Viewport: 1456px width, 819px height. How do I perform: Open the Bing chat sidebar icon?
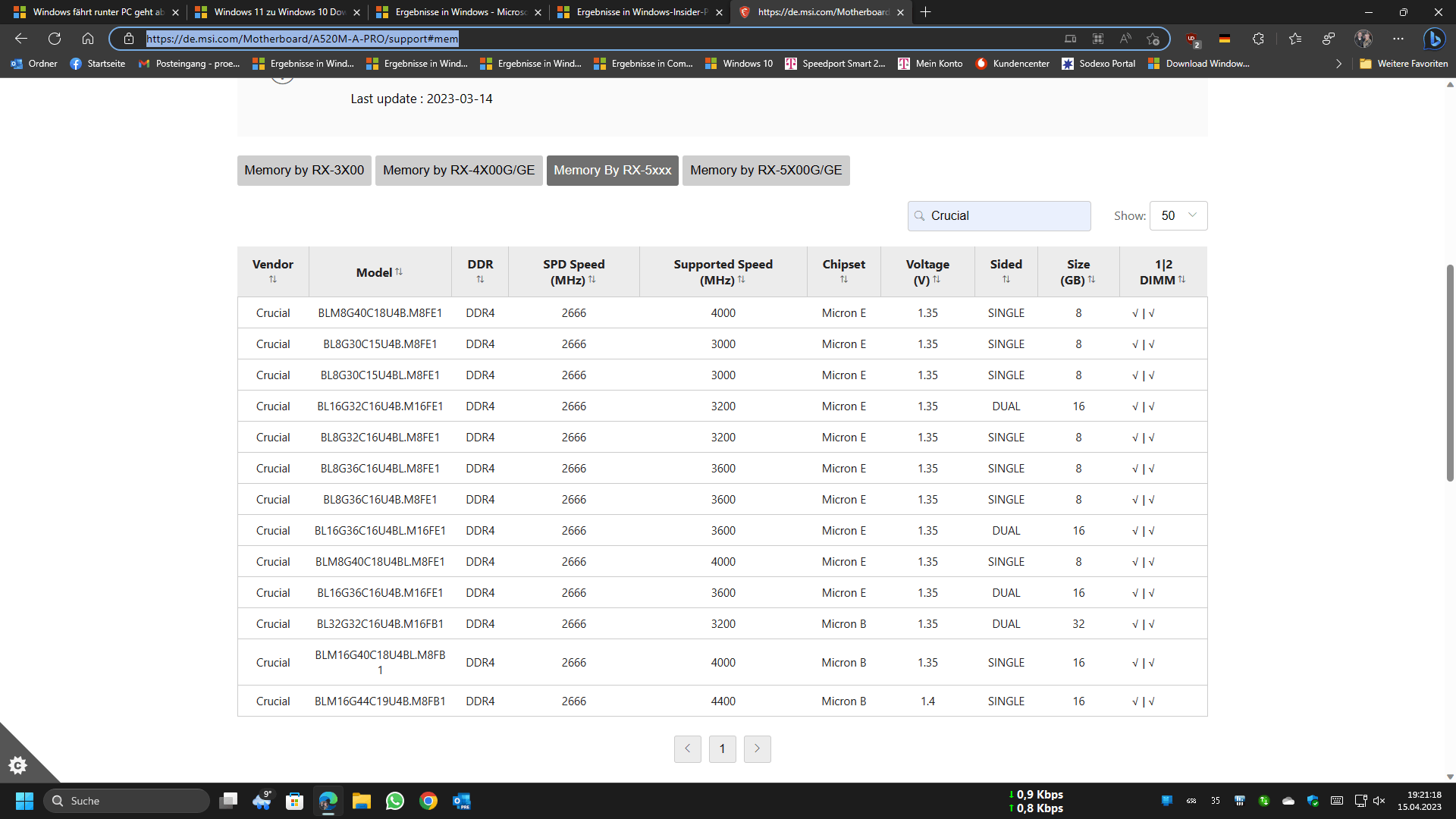(x=1433, y=39)
